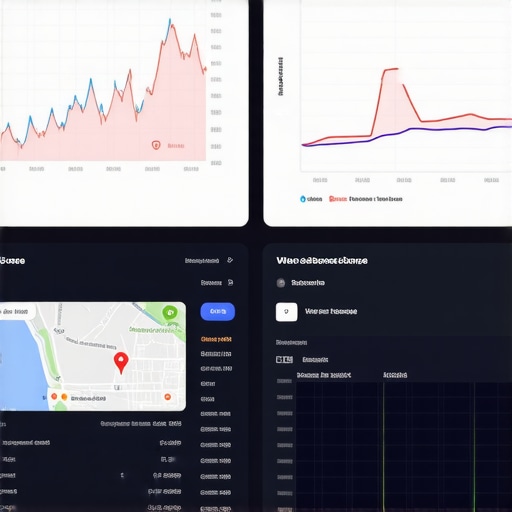Image resolution: width=512 pixels, height=512 pixels.
Task: Click the first green vertical spike in the dark chart
Action: click(384, 447)
